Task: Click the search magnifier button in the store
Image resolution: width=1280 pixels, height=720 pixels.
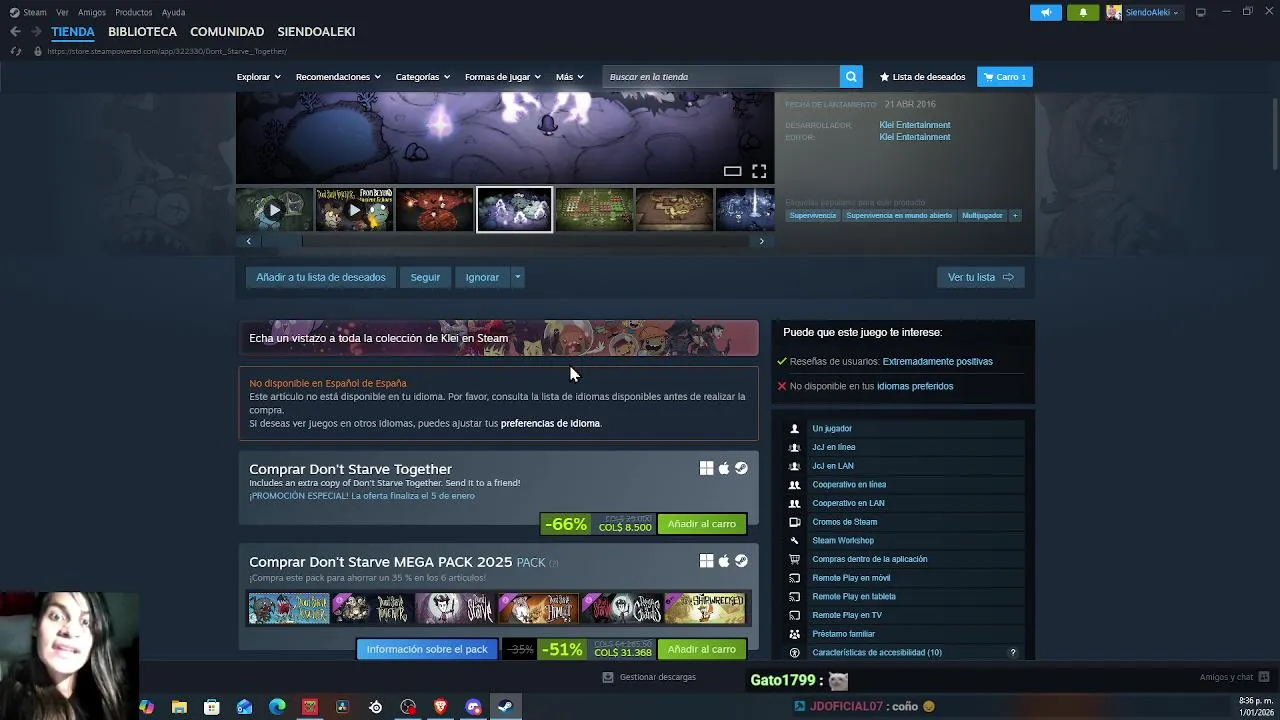Action: pos(851,77)
